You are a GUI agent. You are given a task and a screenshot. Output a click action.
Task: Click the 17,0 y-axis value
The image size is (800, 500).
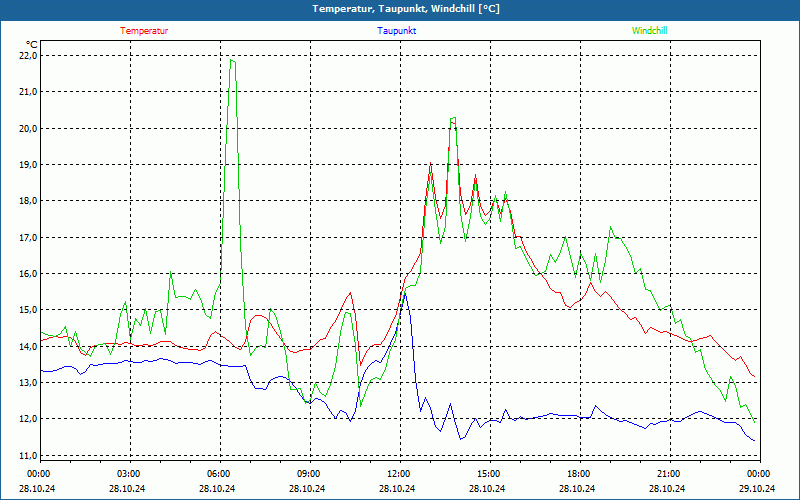28,237
